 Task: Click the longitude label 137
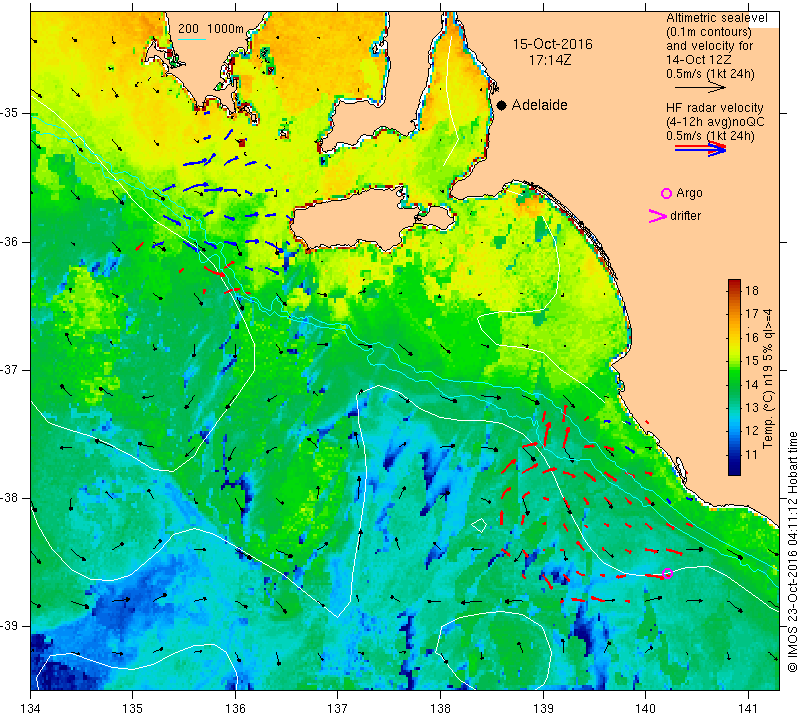tap(338, 709)
